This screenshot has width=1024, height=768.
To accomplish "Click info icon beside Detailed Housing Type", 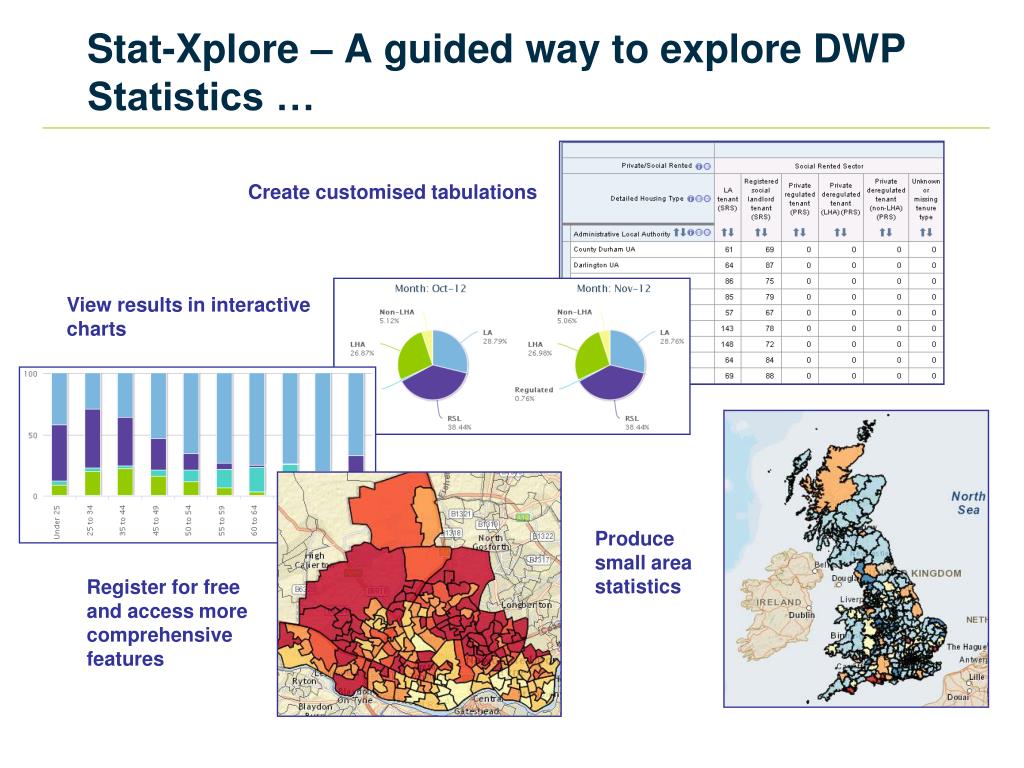I will coord(690,199).
